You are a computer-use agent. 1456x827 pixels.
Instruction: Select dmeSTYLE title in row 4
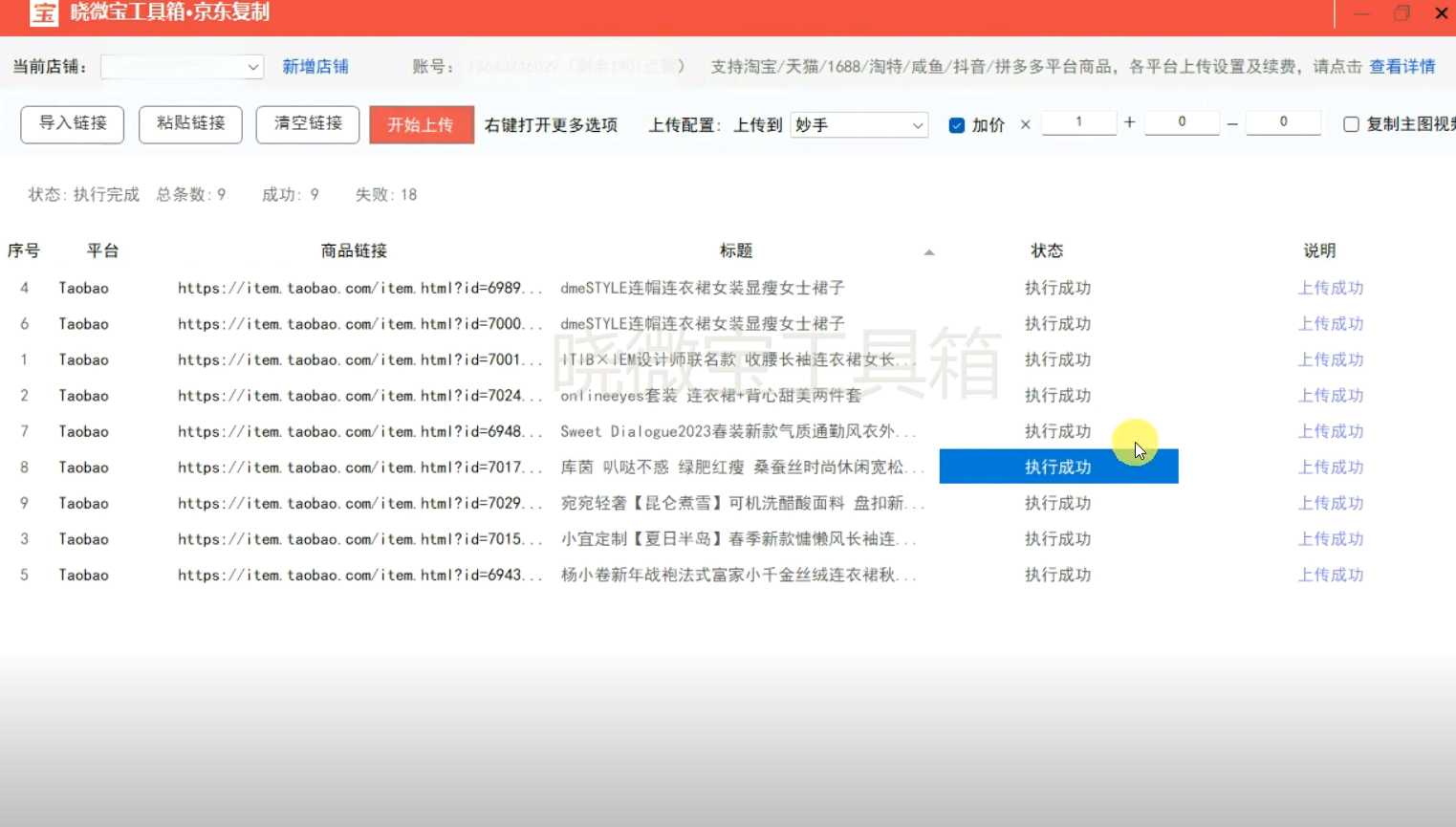[703, 288]
